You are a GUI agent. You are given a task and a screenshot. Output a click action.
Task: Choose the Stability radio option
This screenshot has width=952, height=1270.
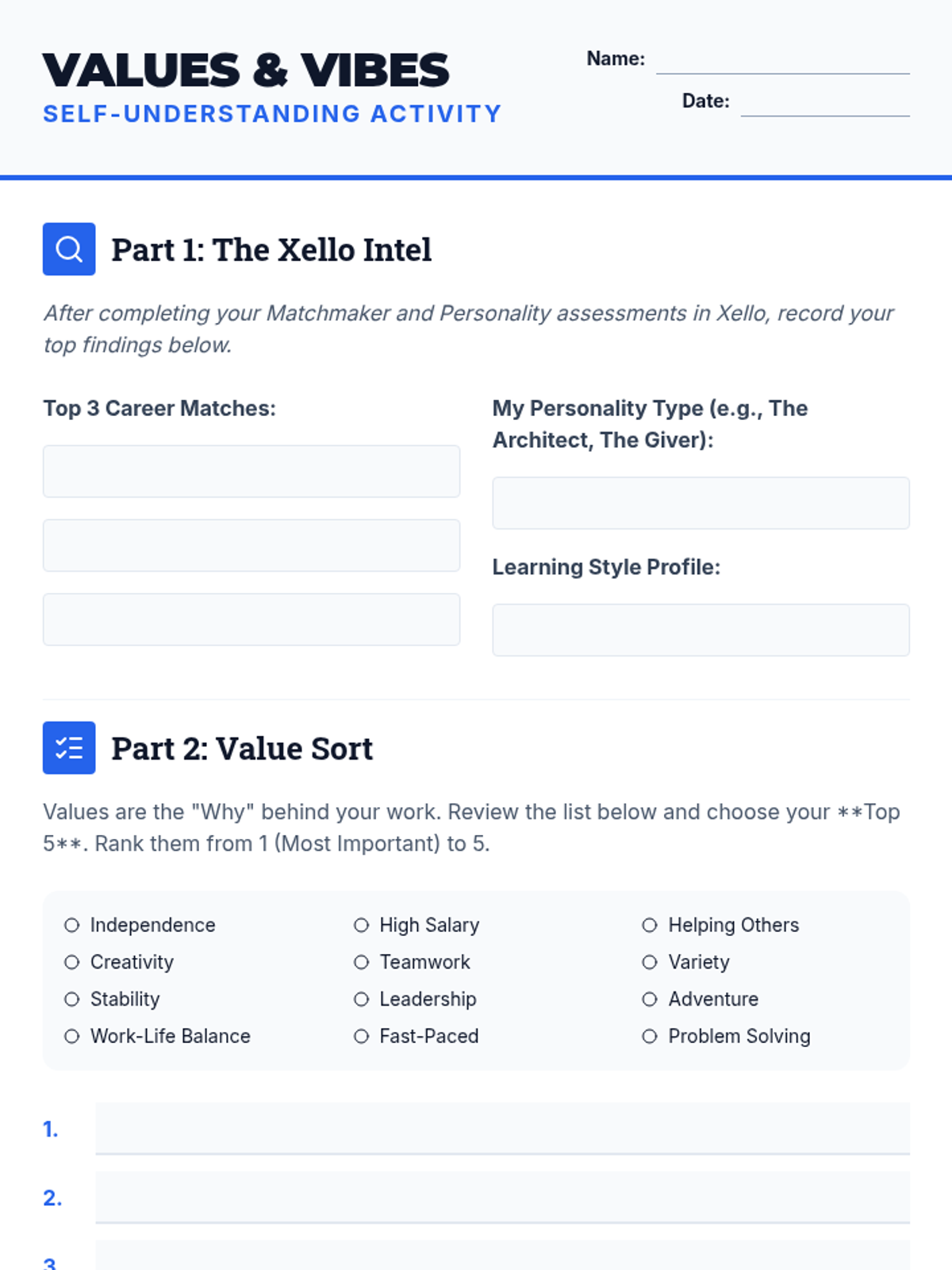pos(72,999)
